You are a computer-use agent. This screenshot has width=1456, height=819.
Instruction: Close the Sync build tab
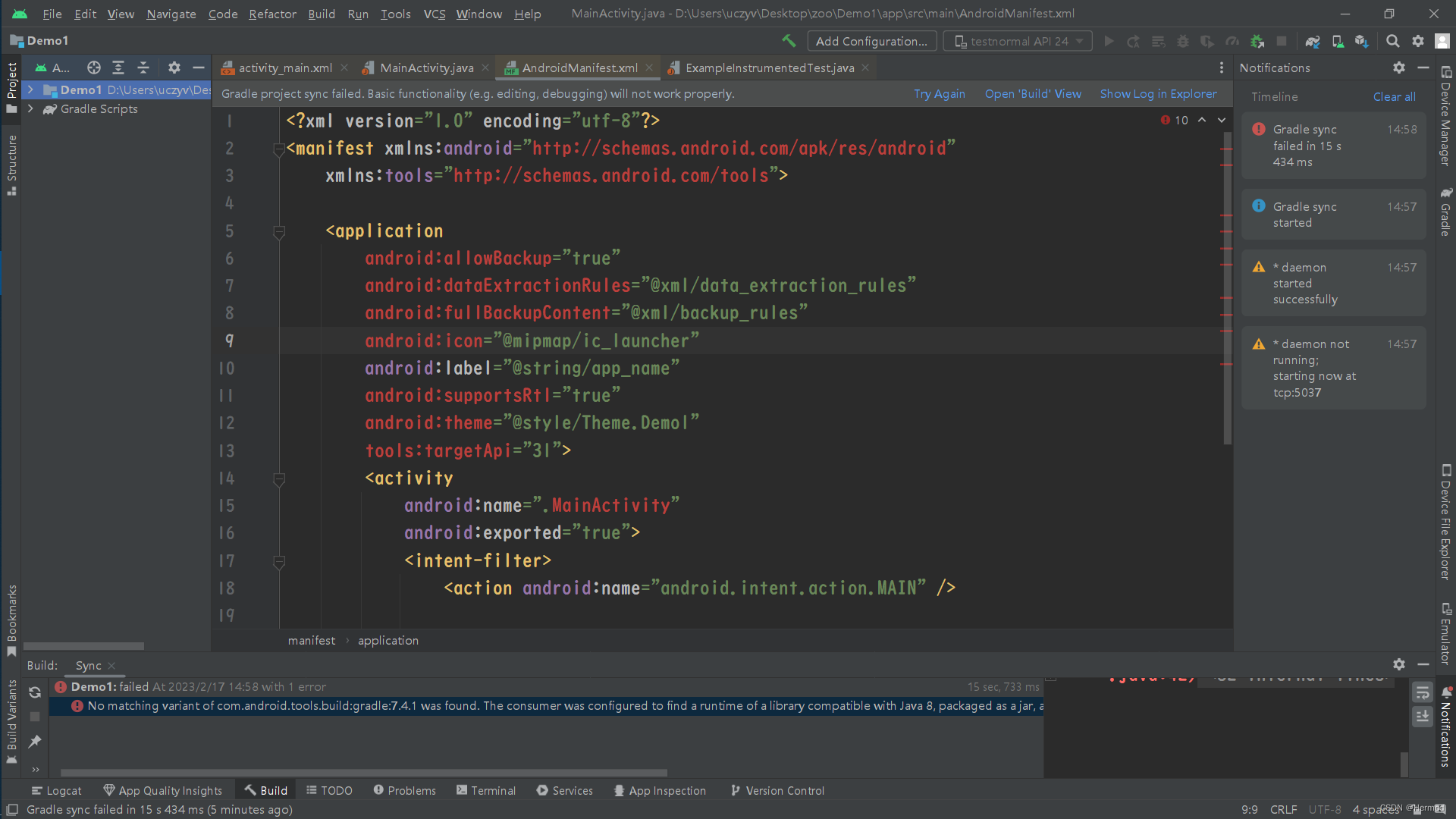pyautogui.click(x=111, y=665)
